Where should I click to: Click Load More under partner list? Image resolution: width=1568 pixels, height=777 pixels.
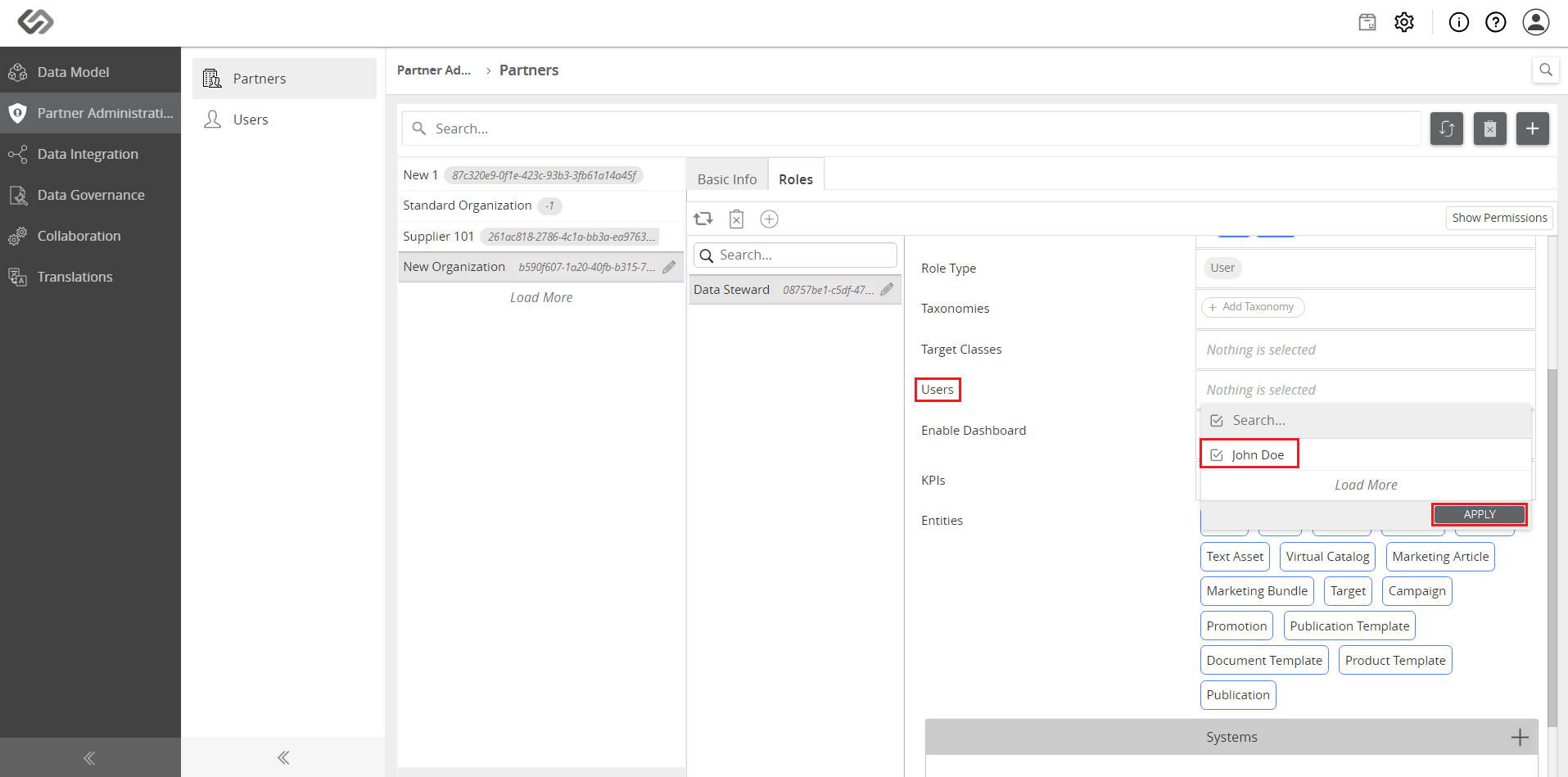click(541, 298)
